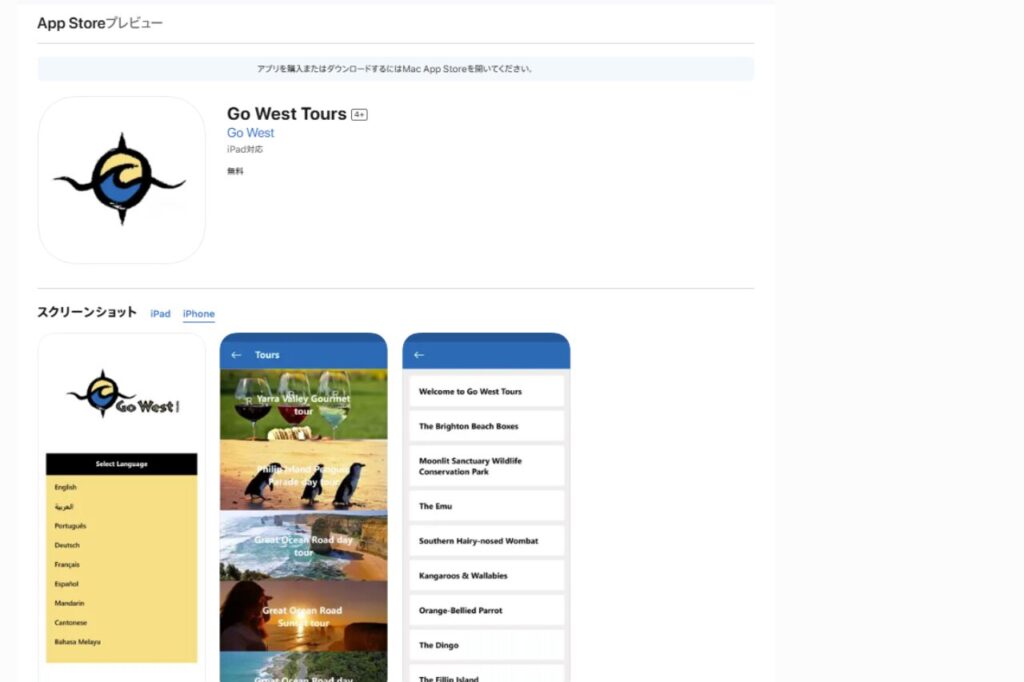Open the Go West developer link
Viewport: 1024px width, 682px height.
point(250,133)
